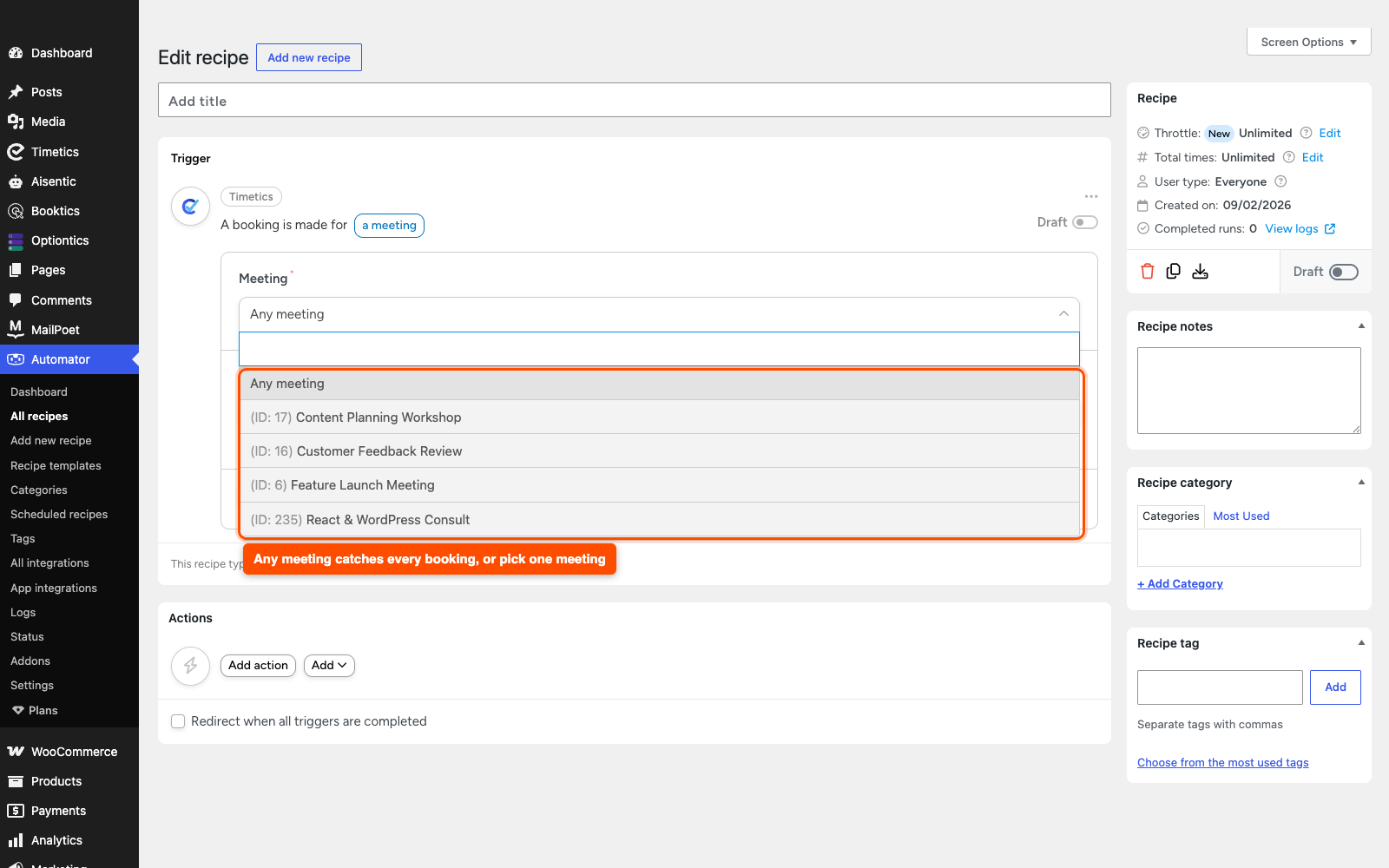
Task: Open Automator Logs submenu item
Action: [x=23, y=613]
